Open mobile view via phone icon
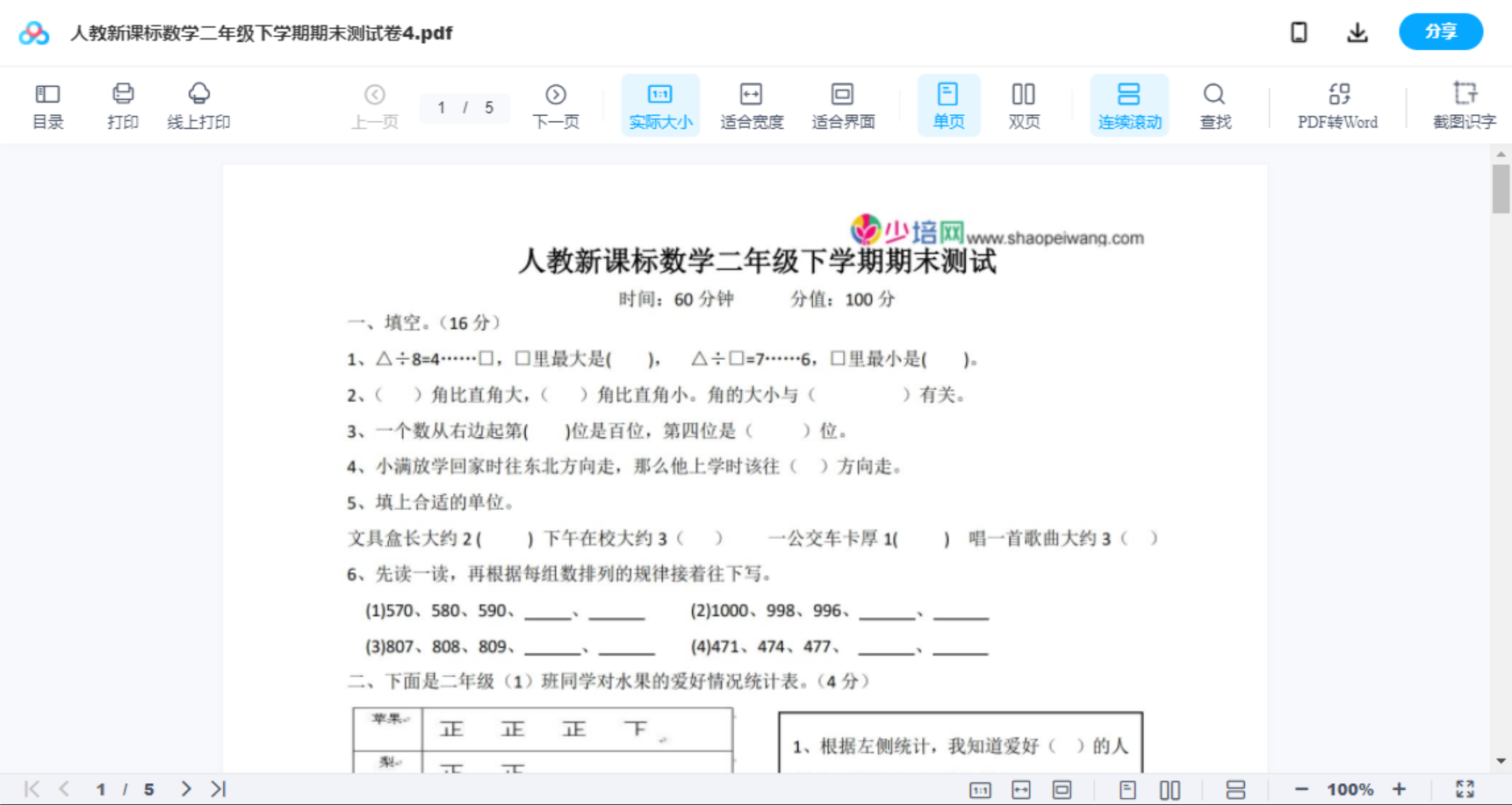This screenshot has width=1512, height=805. pos(1299,32)
